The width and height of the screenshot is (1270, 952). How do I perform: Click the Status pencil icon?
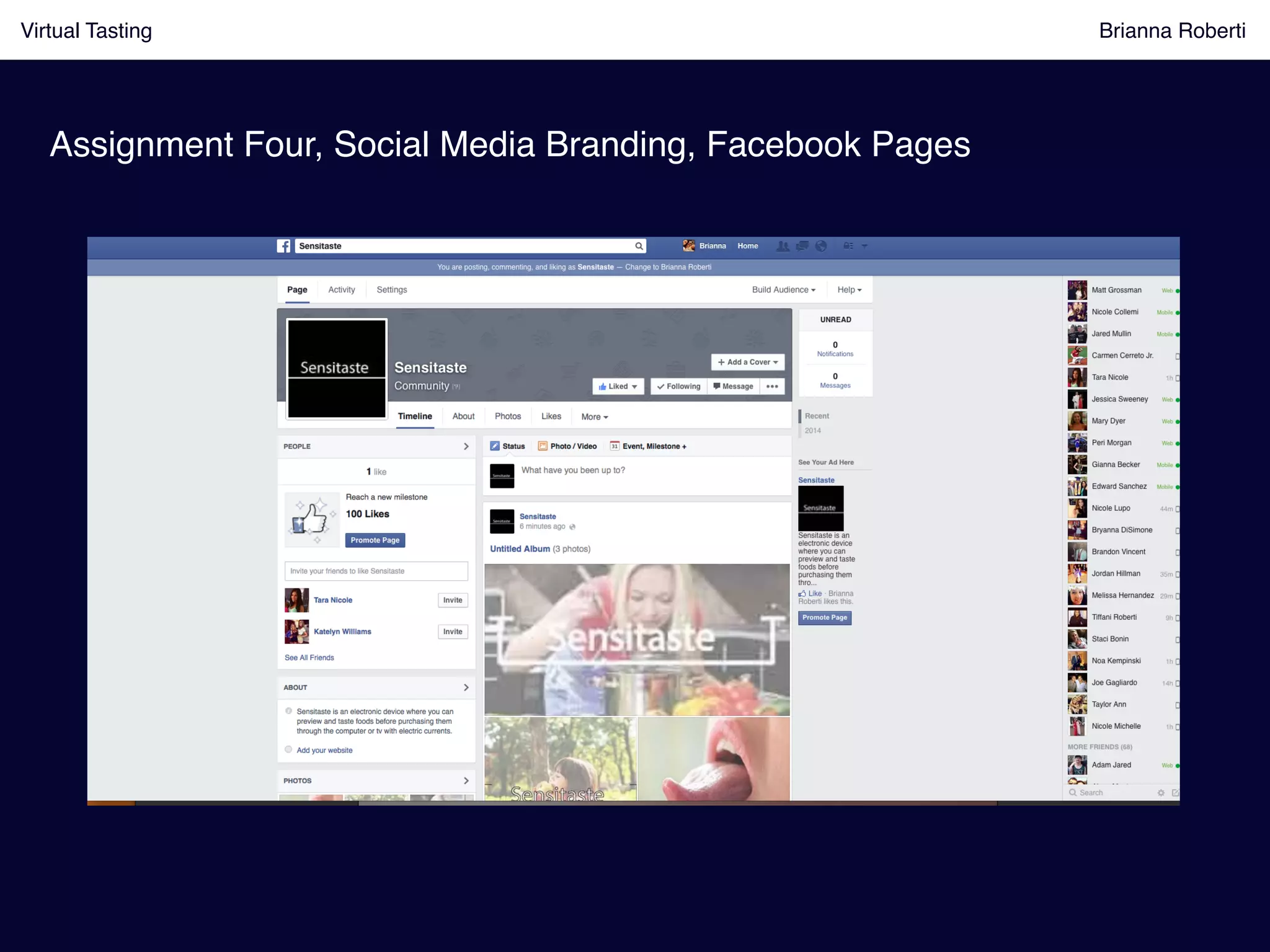[x=495, y=446]
